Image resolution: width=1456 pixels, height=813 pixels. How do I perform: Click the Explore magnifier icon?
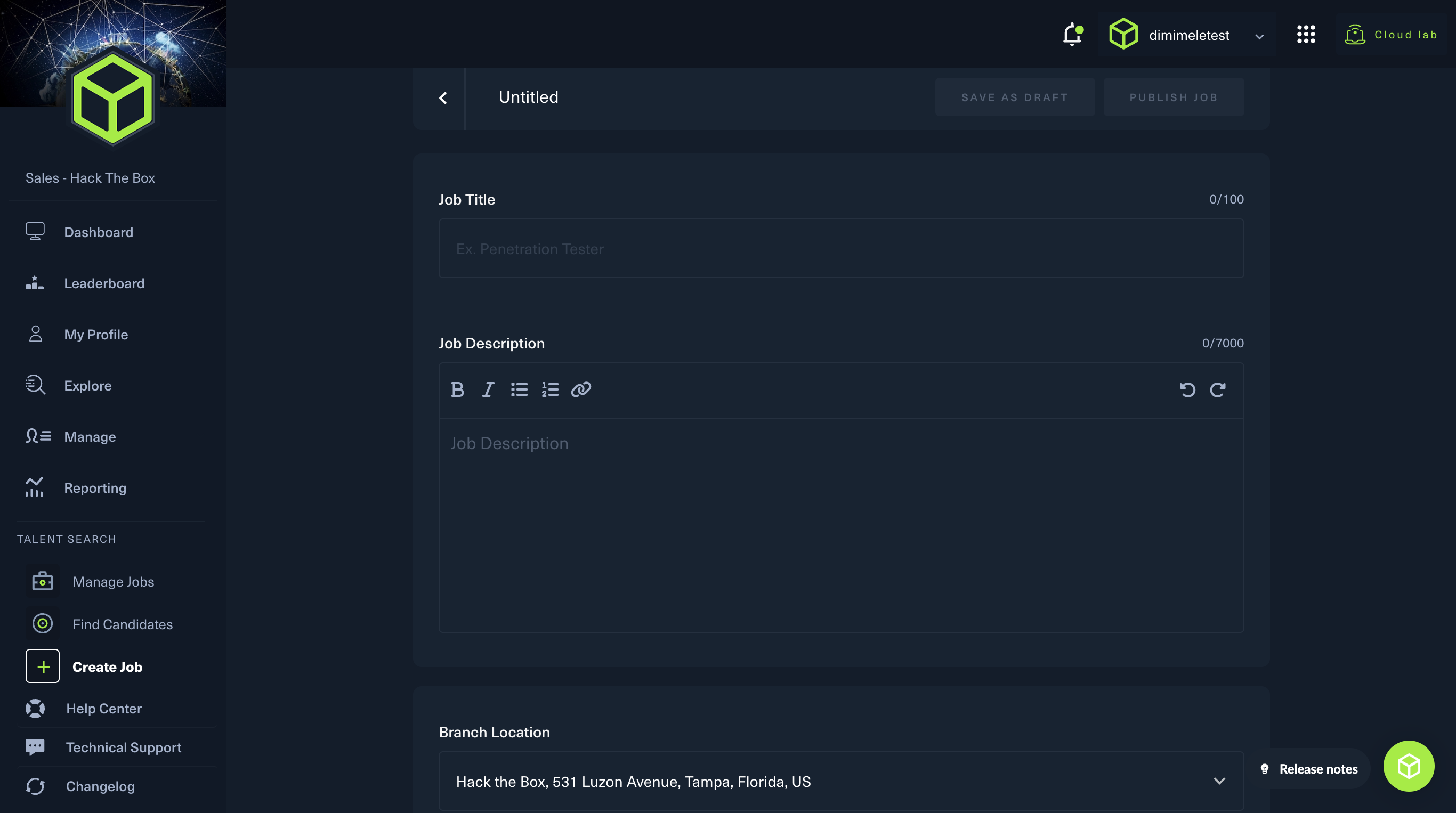click(x=35, y=385)
